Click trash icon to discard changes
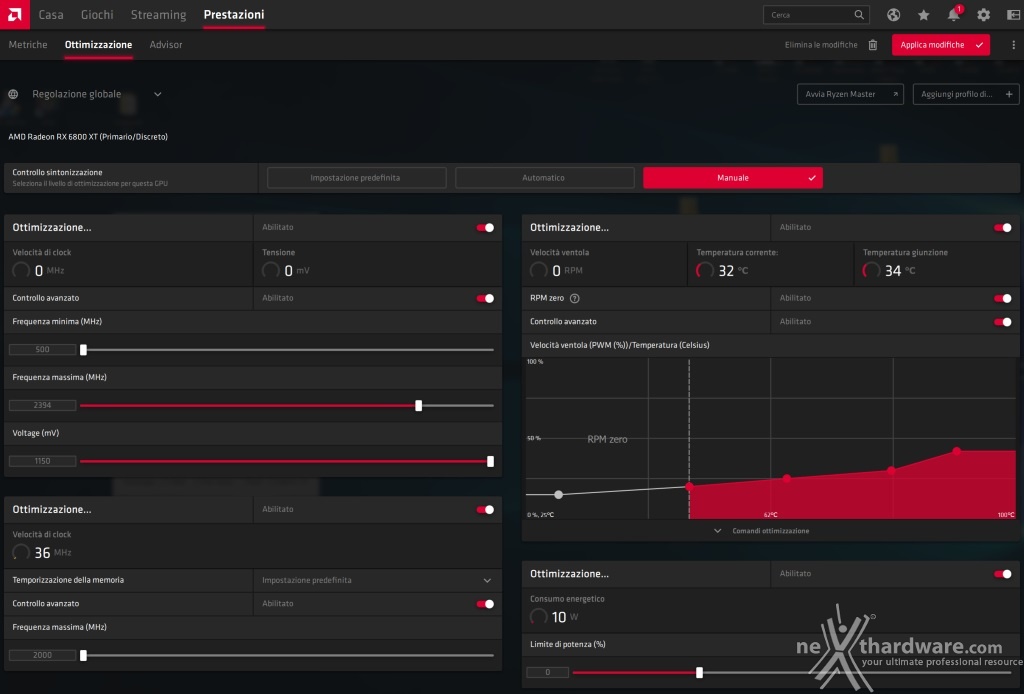The image size is (1024, 694). click(x=872, y=45)
